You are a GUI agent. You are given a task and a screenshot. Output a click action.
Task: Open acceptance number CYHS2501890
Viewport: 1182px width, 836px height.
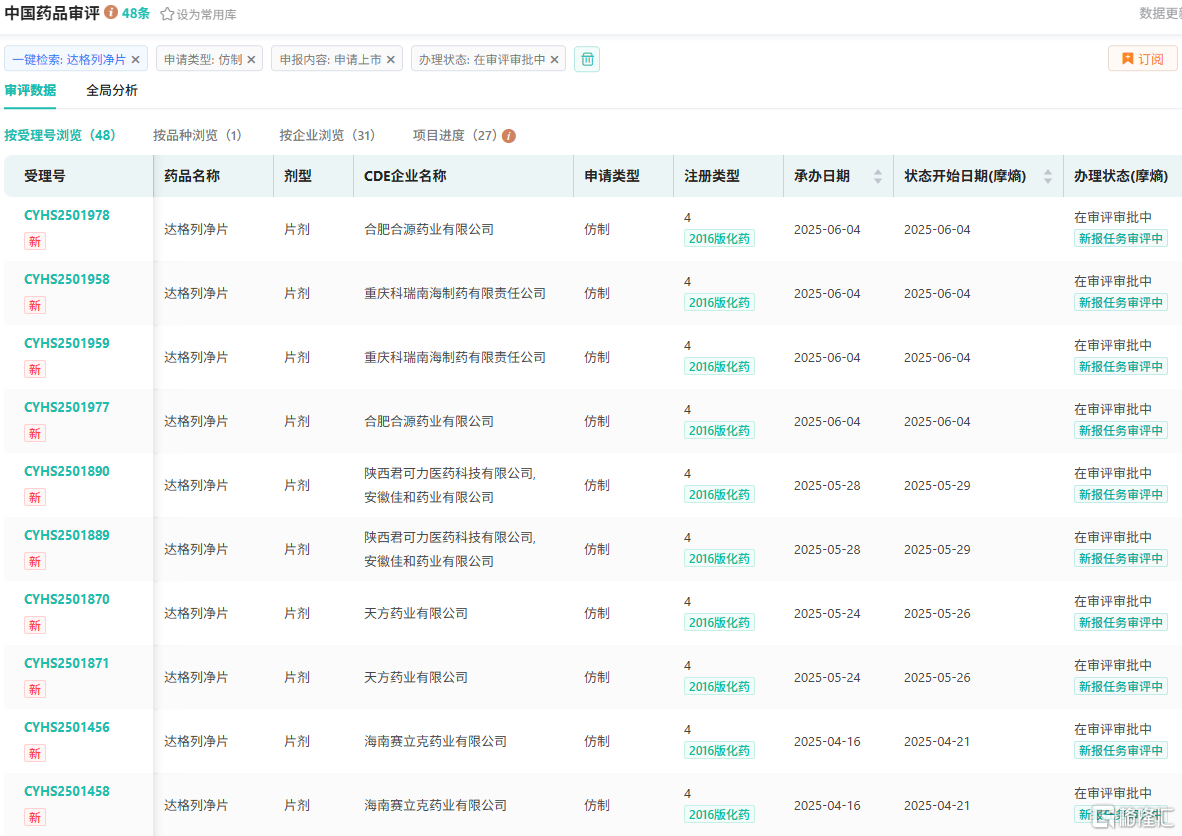pos(67,472)
